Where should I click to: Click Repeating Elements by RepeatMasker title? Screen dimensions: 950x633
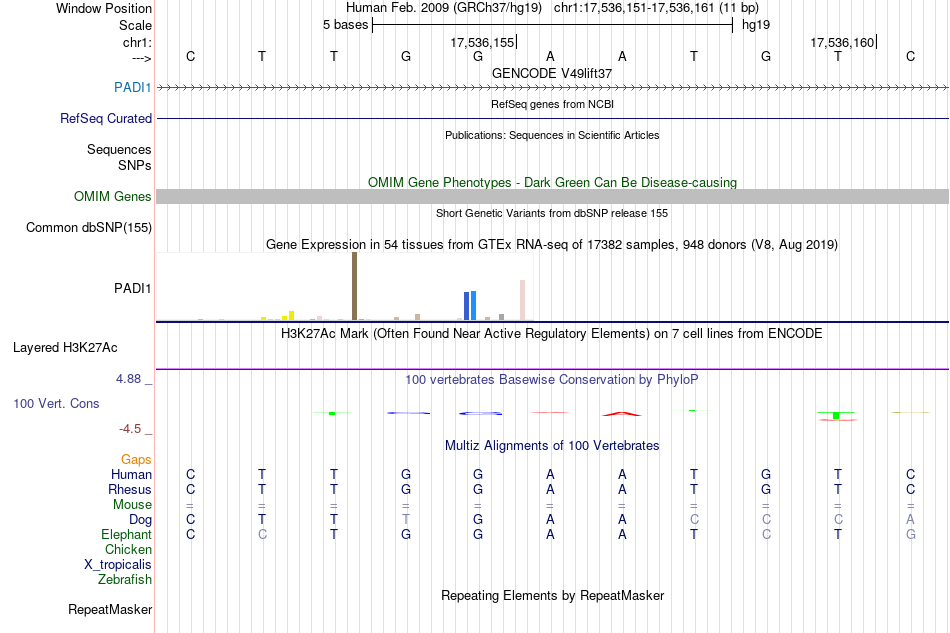(x=552, y=595)
